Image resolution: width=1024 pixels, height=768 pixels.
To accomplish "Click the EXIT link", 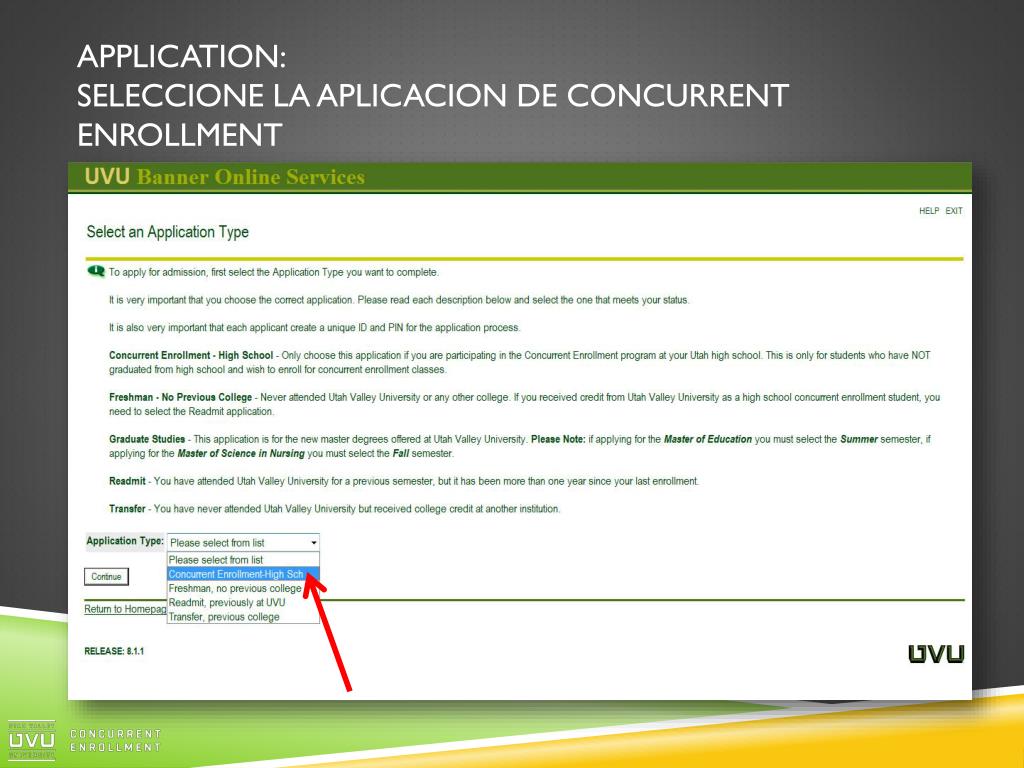I will (x=953, y=211).
